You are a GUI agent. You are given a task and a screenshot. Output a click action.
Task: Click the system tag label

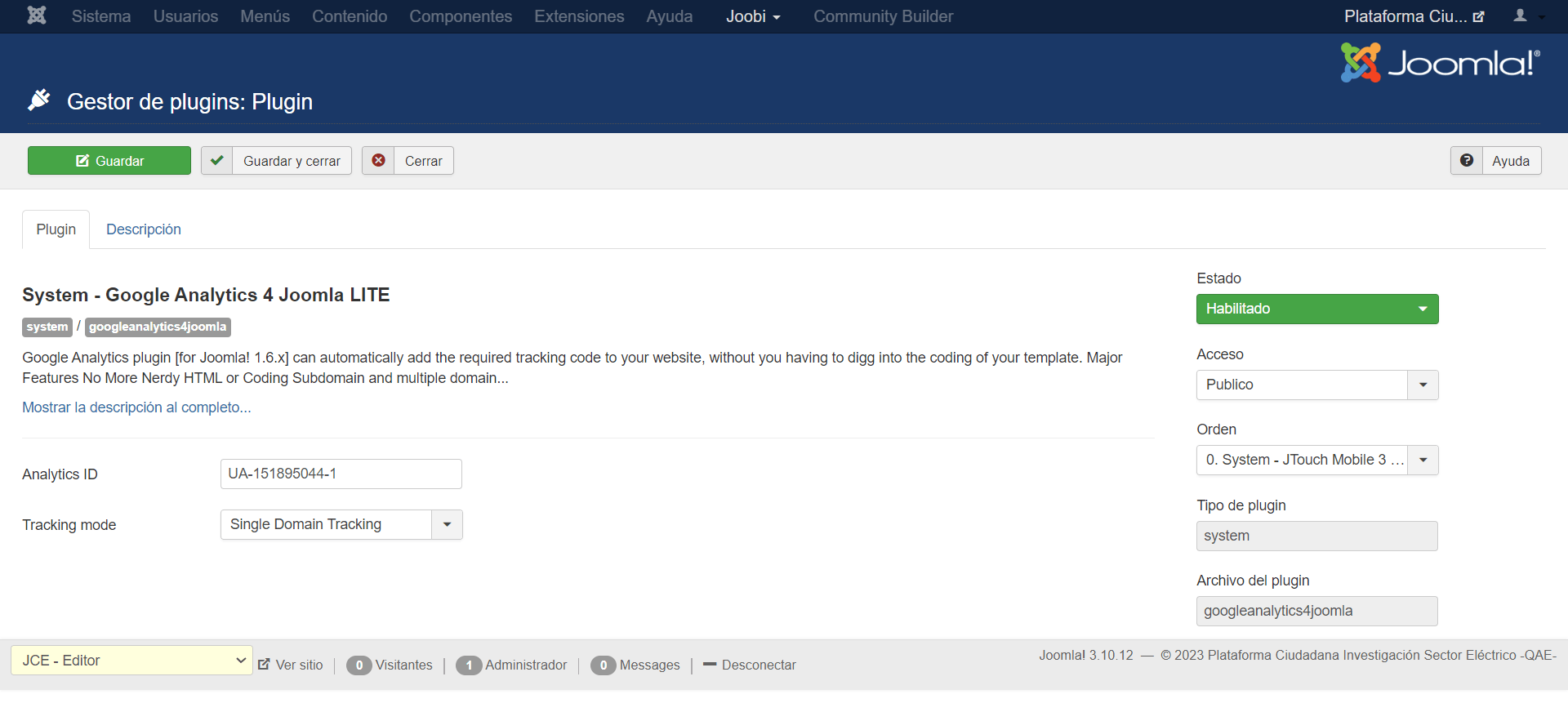pos(47,327)
